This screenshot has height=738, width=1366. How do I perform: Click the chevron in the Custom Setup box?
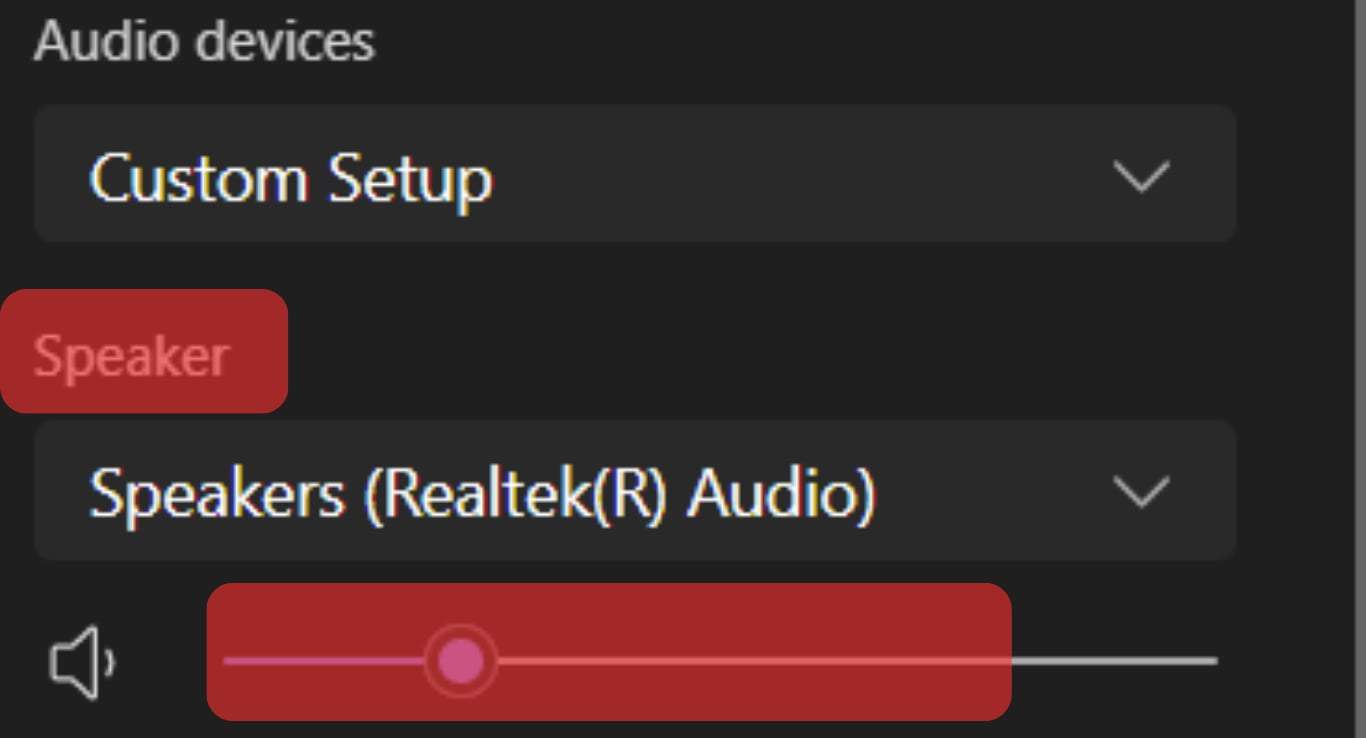(1141, 177)
